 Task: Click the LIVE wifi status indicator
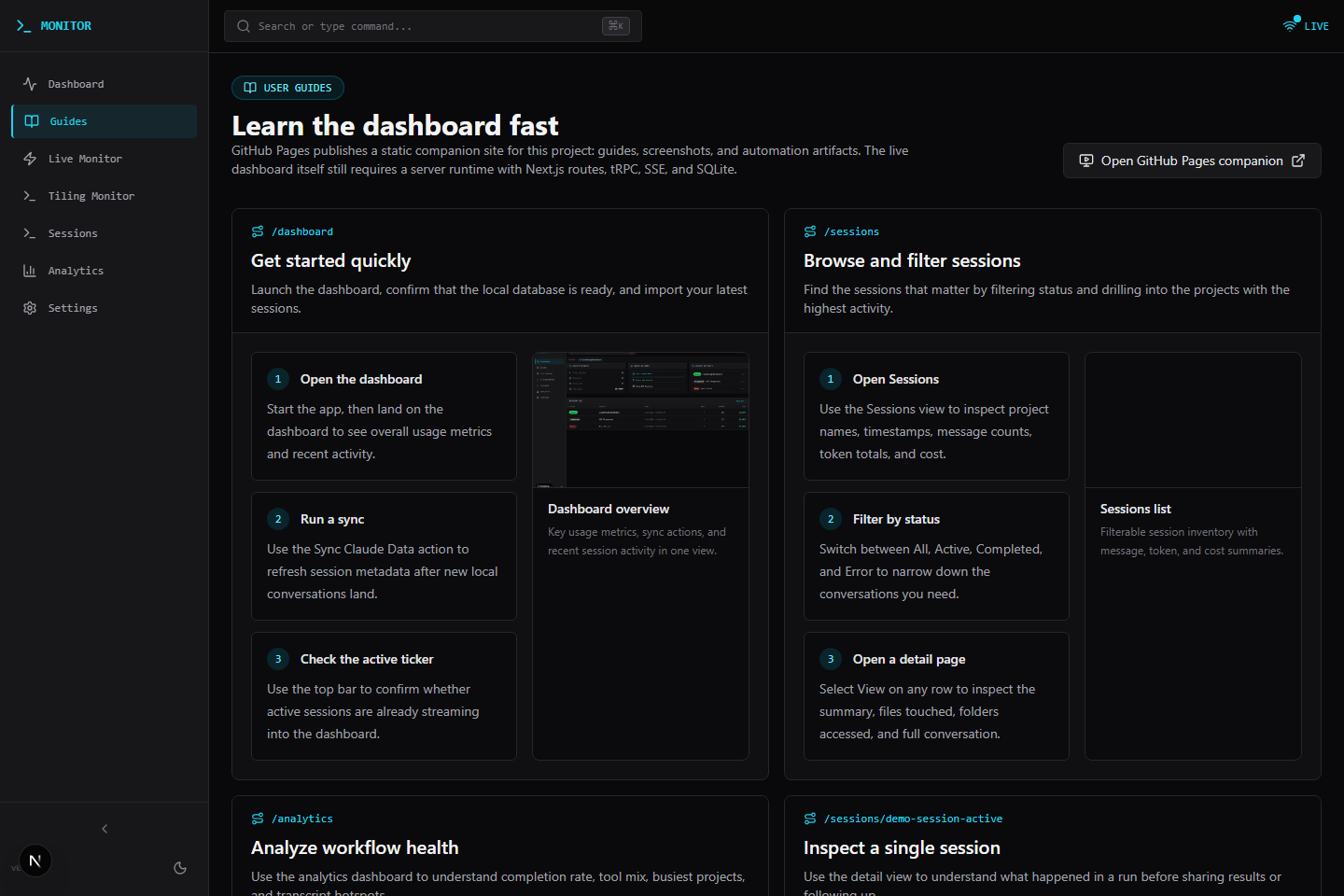click(1306, 25)
